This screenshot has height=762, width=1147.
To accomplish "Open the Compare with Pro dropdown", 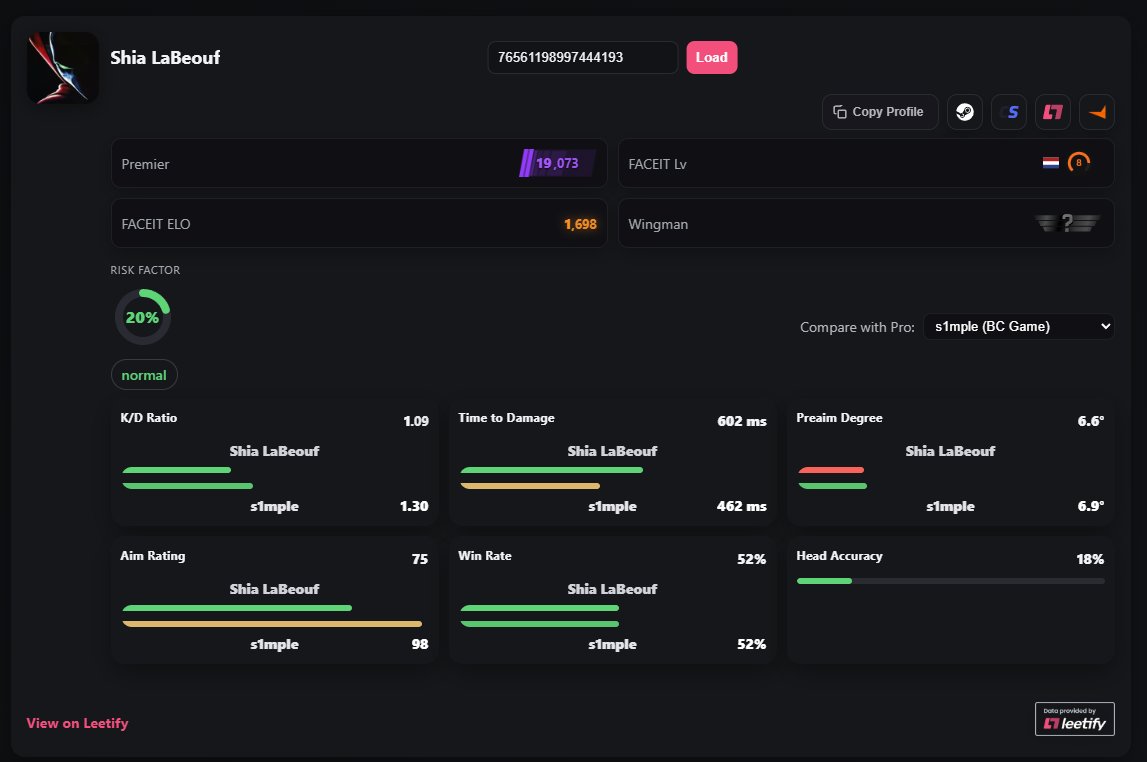I will click(1018, 326).
